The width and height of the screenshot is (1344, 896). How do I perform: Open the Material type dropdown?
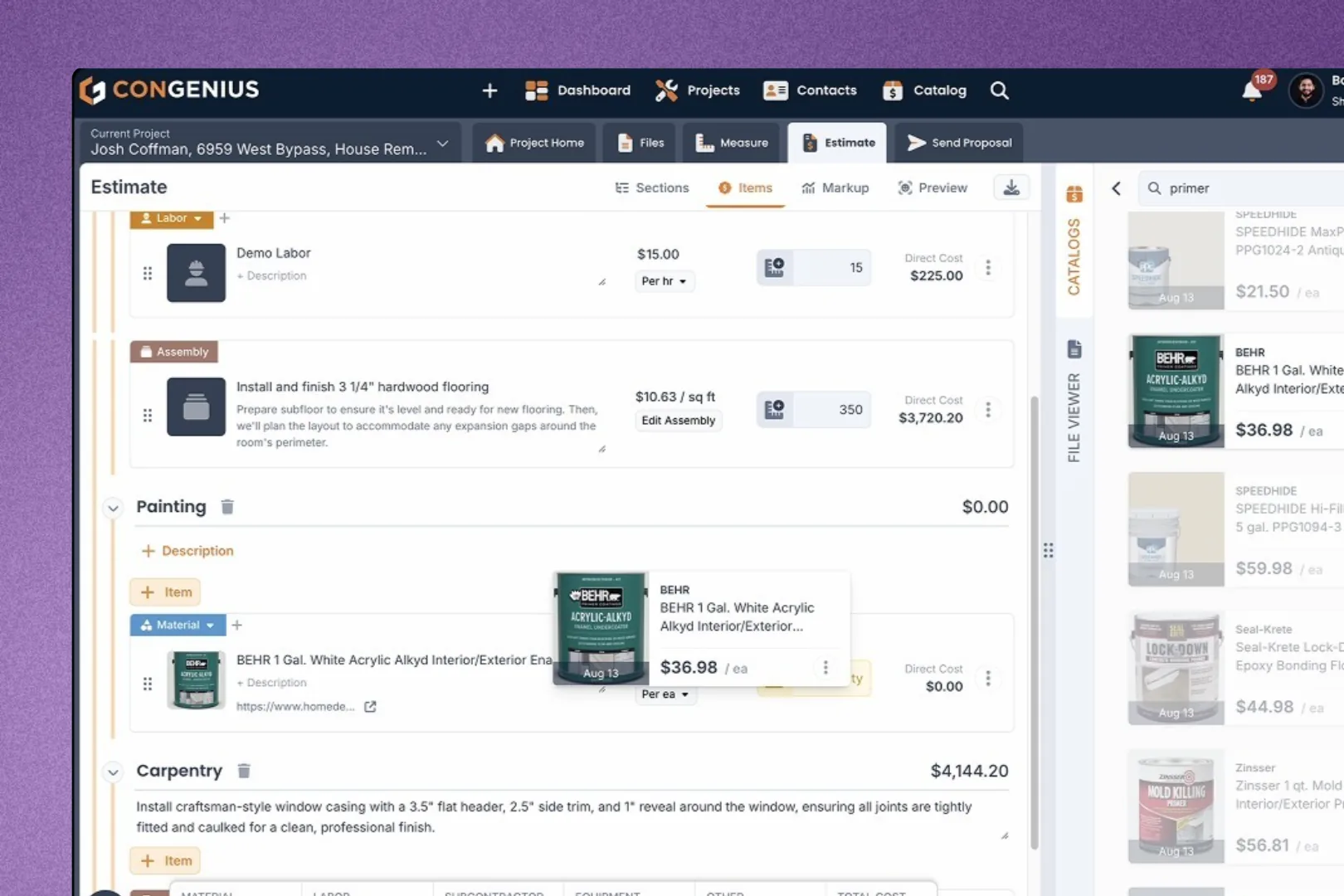[x=178, y=625]
